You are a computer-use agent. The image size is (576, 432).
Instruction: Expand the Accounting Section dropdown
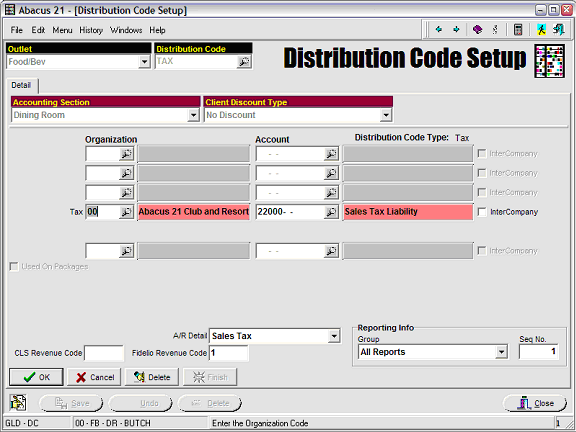(x=193, y=115)
